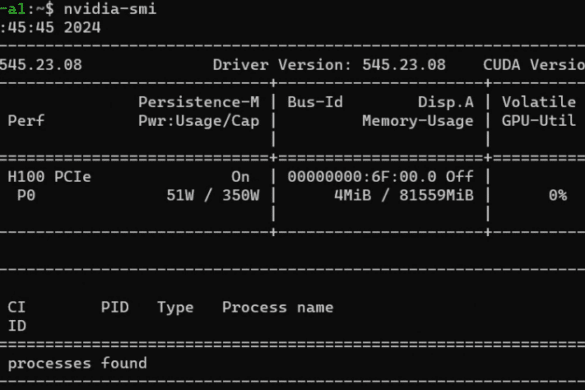This screenshot has height=390, width=585.
Task: Click the 0% GPU utilization value
Action: (x=558, y=195)
